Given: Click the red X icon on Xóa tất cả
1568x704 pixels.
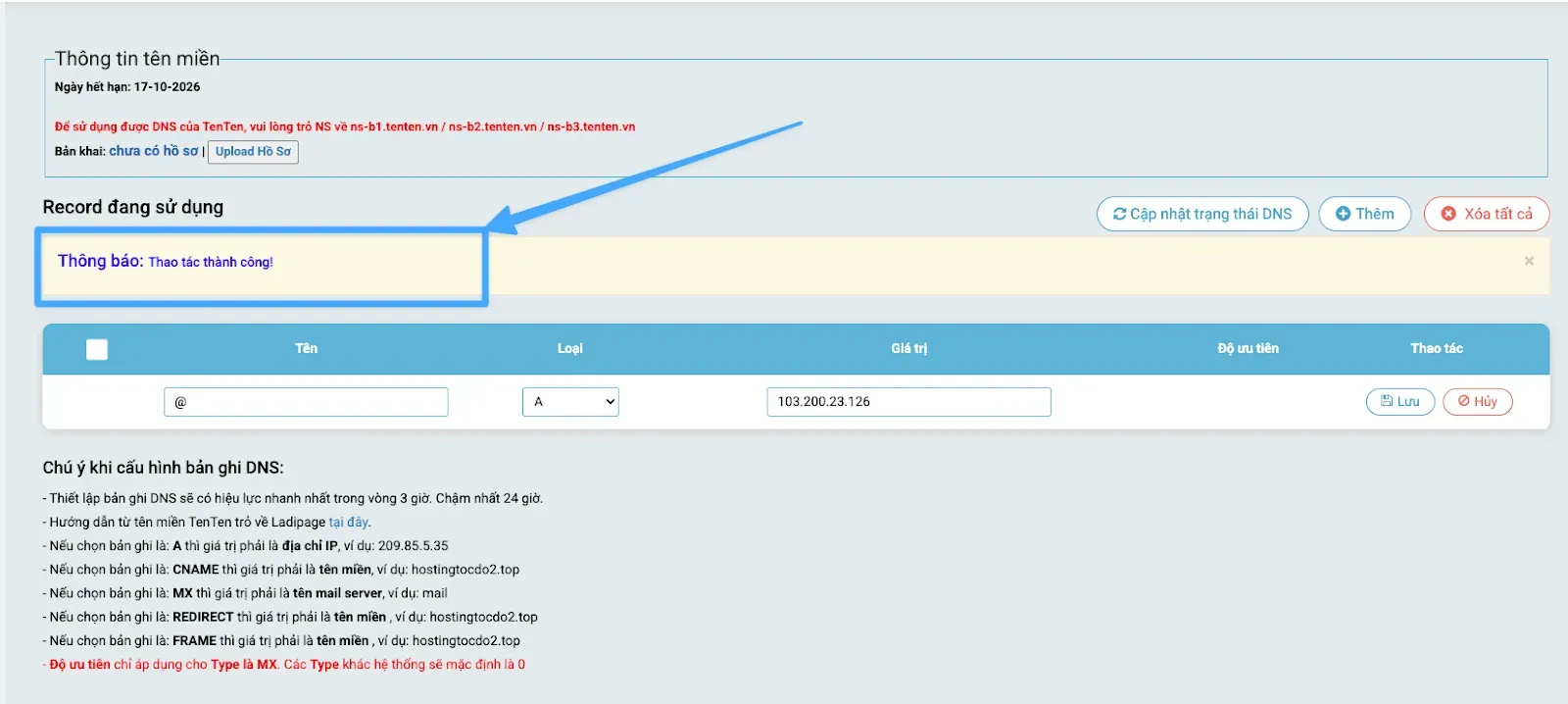Looking at the screenshot, I should coord(1448,214).
